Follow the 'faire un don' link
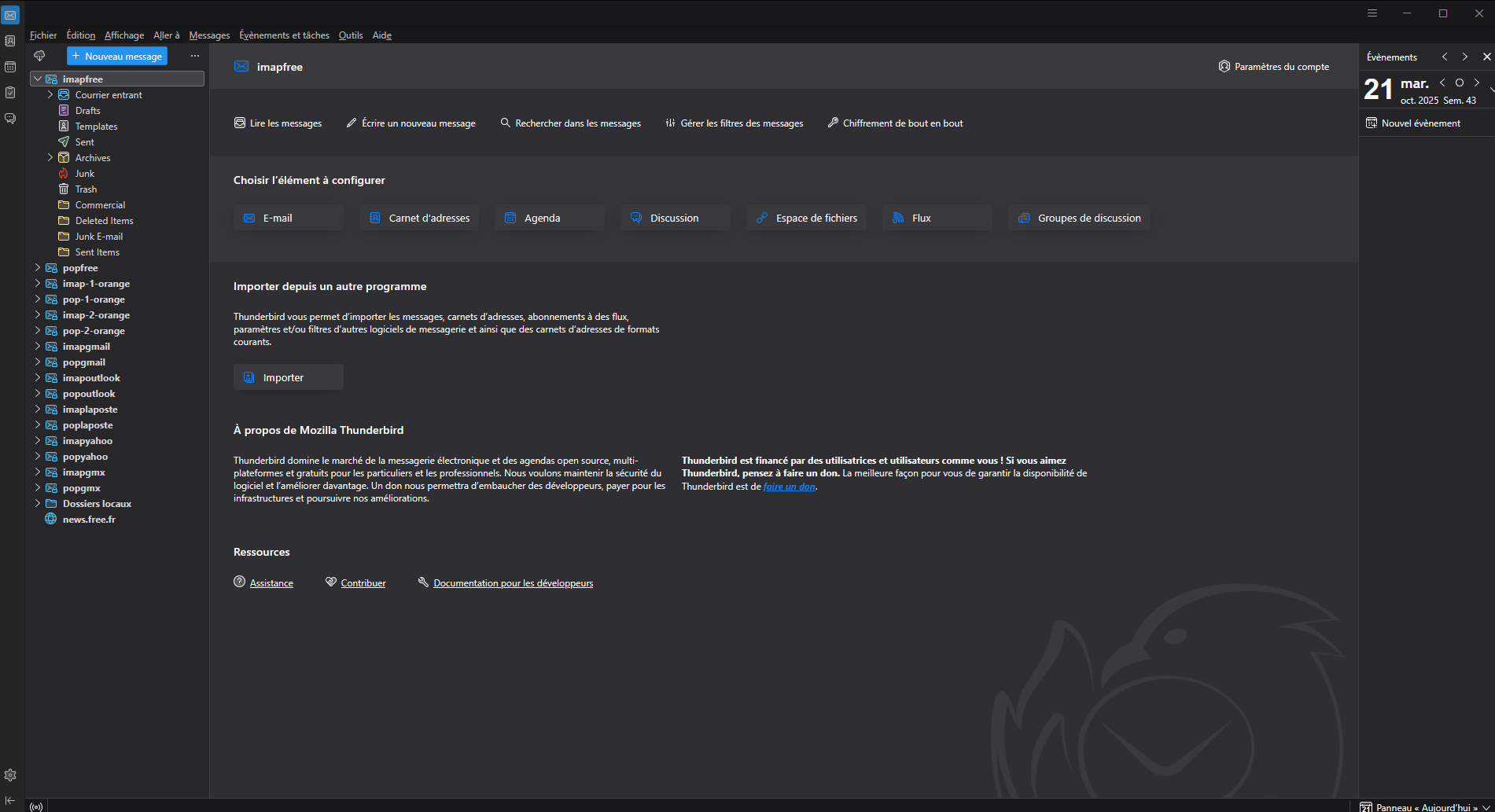Image resolution: width=1495 pixels, height=812 pixels. point(789,487)
